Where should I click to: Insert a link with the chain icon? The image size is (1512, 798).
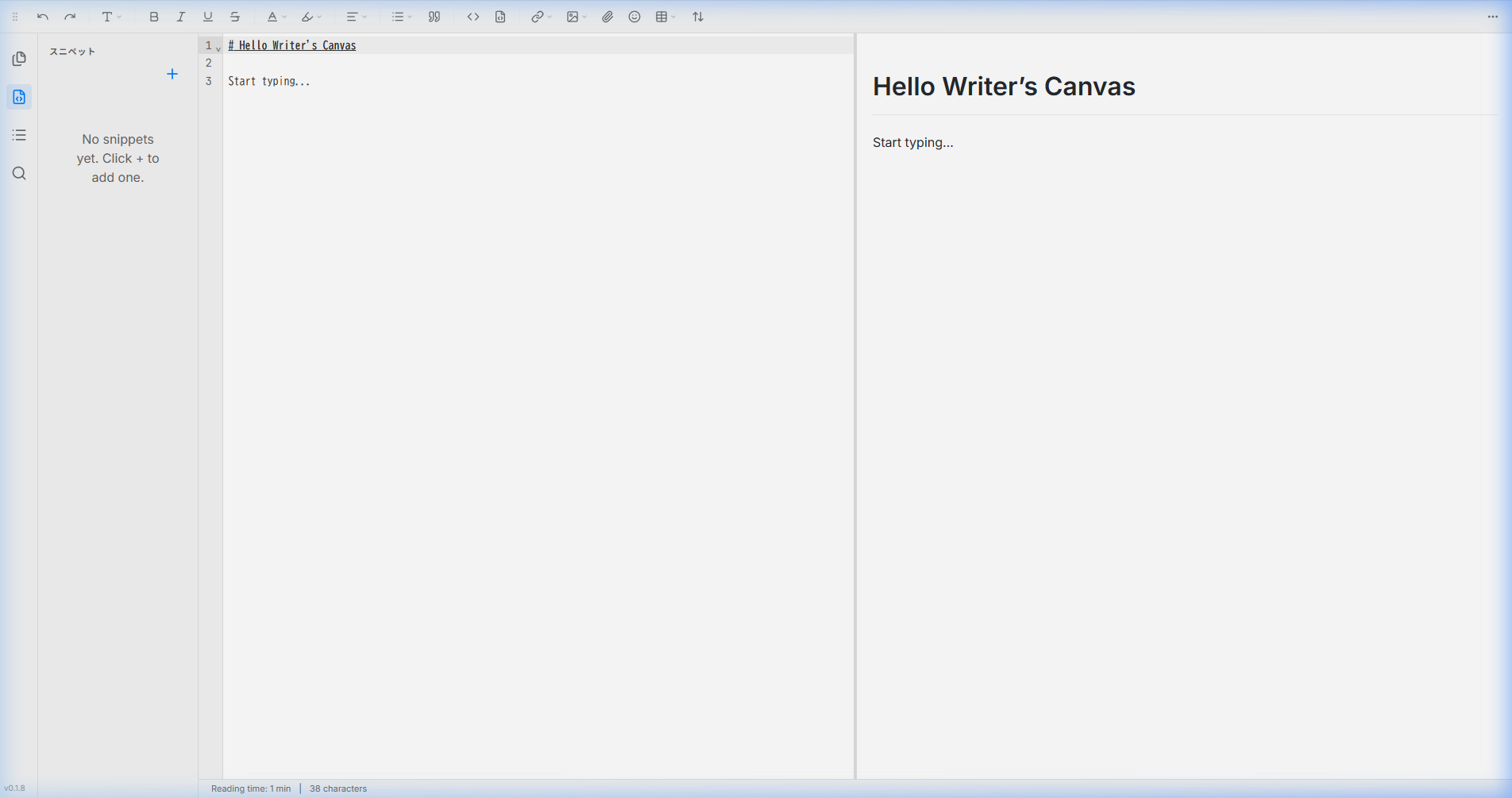538,17
